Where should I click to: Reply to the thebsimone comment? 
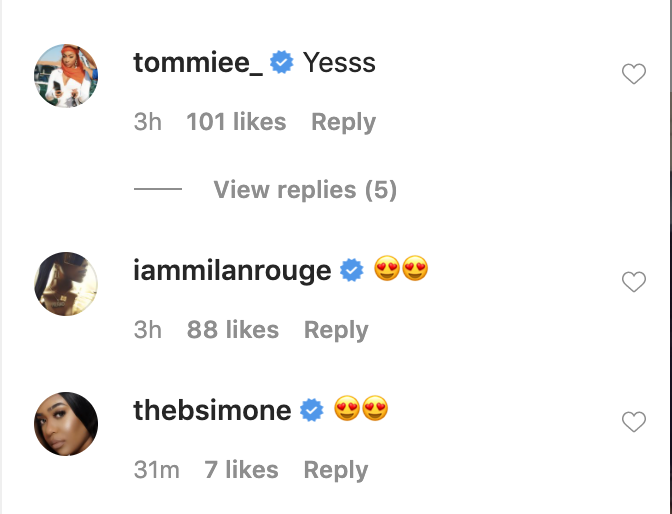pyautogui.click(x=336, y=470)
